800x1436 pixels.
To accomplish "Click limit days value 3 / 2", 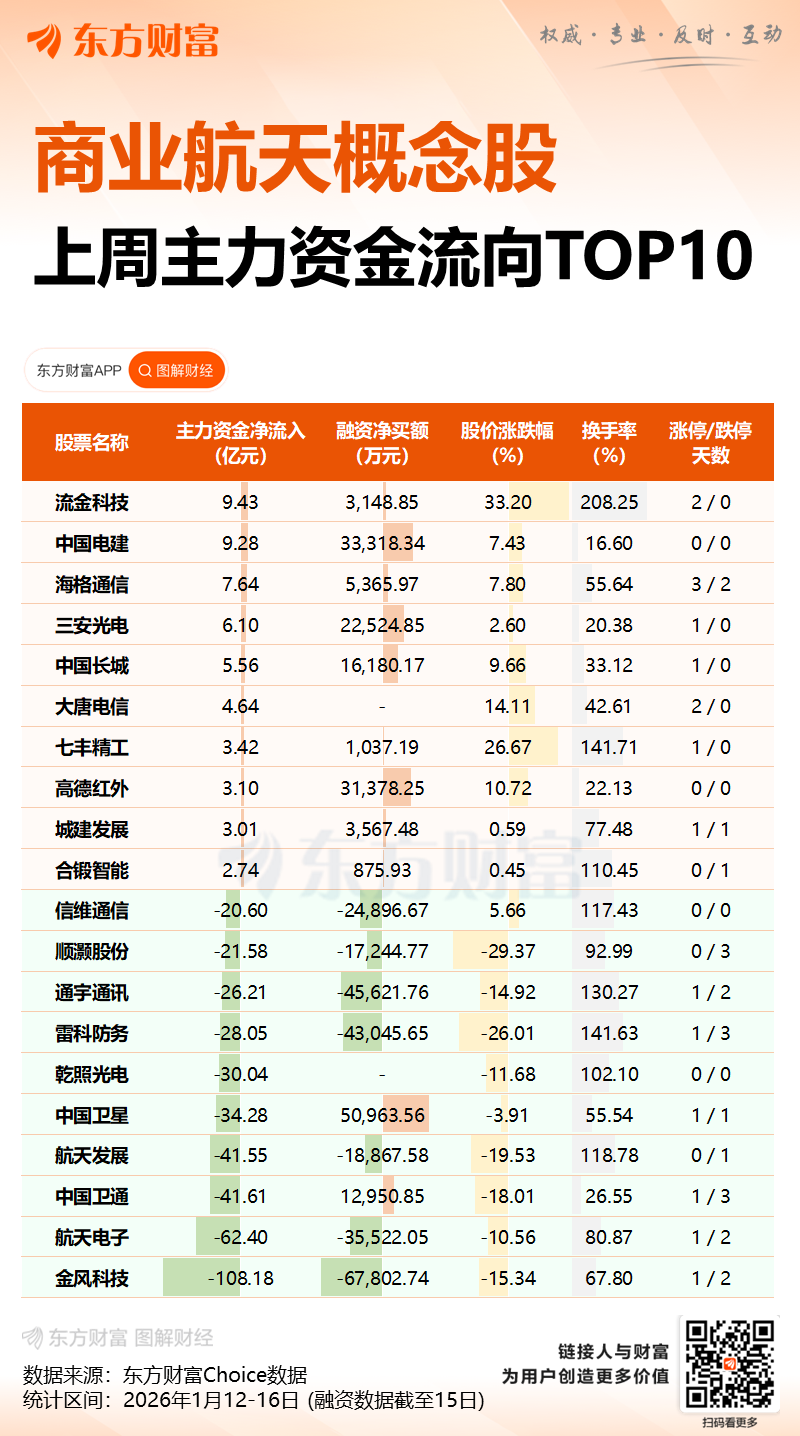I will pyautogui.click(x=711, y=584).
